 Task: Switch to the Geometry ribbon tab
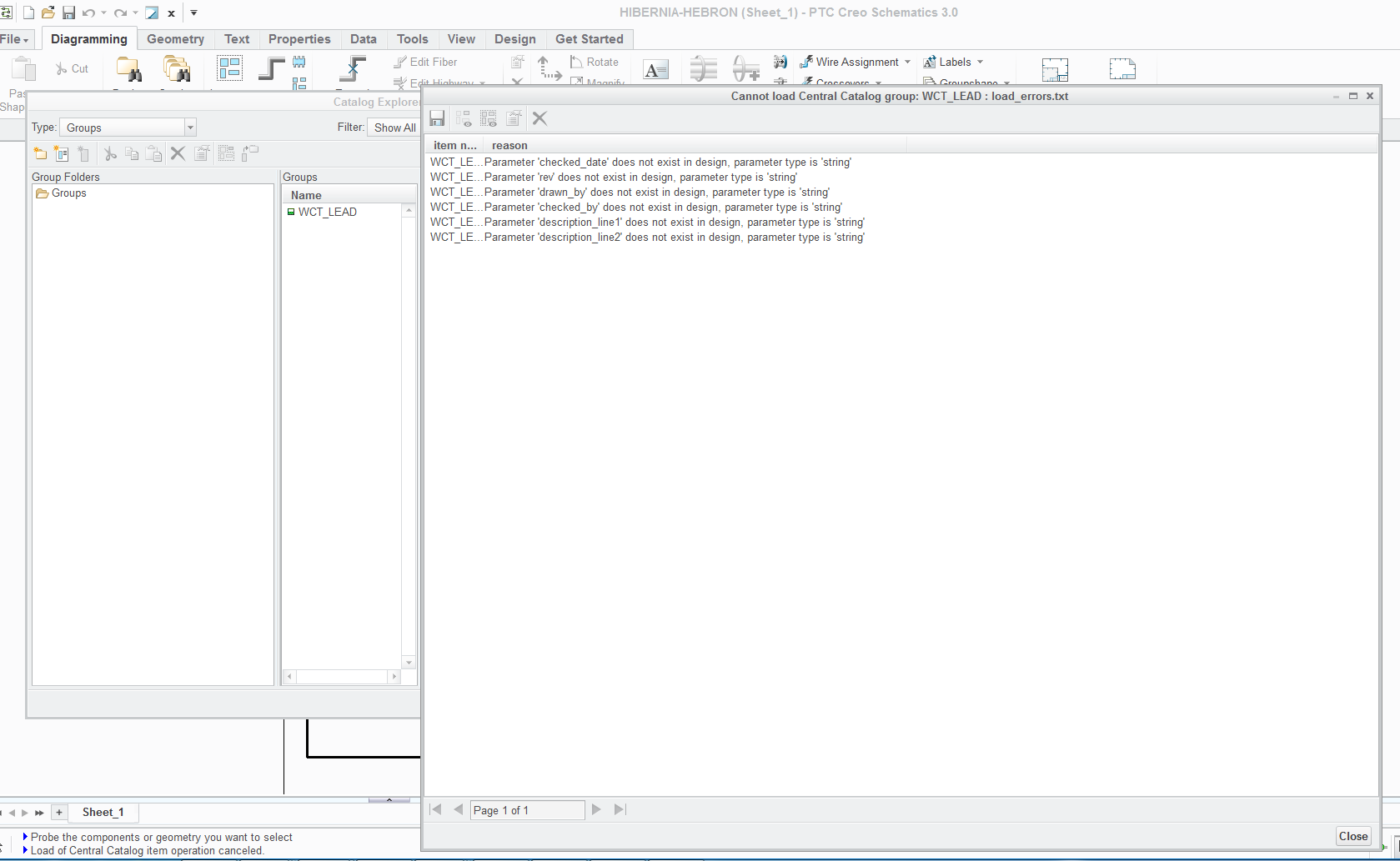(175, 39)
